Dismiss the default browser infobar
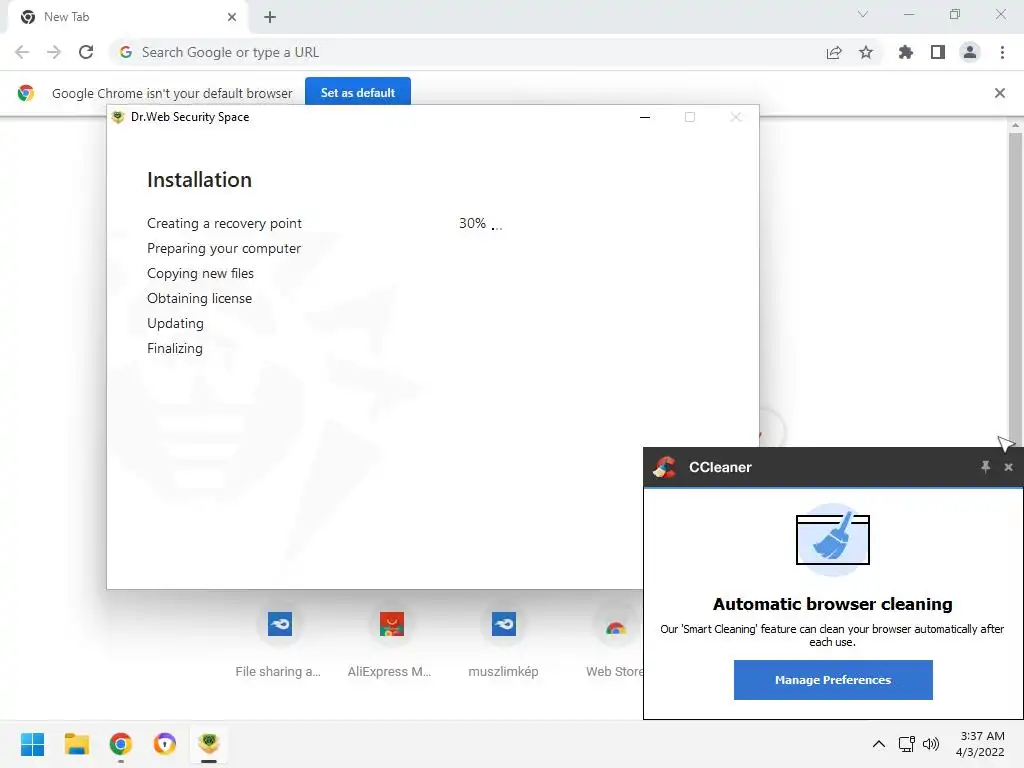 pos(1000,93)
